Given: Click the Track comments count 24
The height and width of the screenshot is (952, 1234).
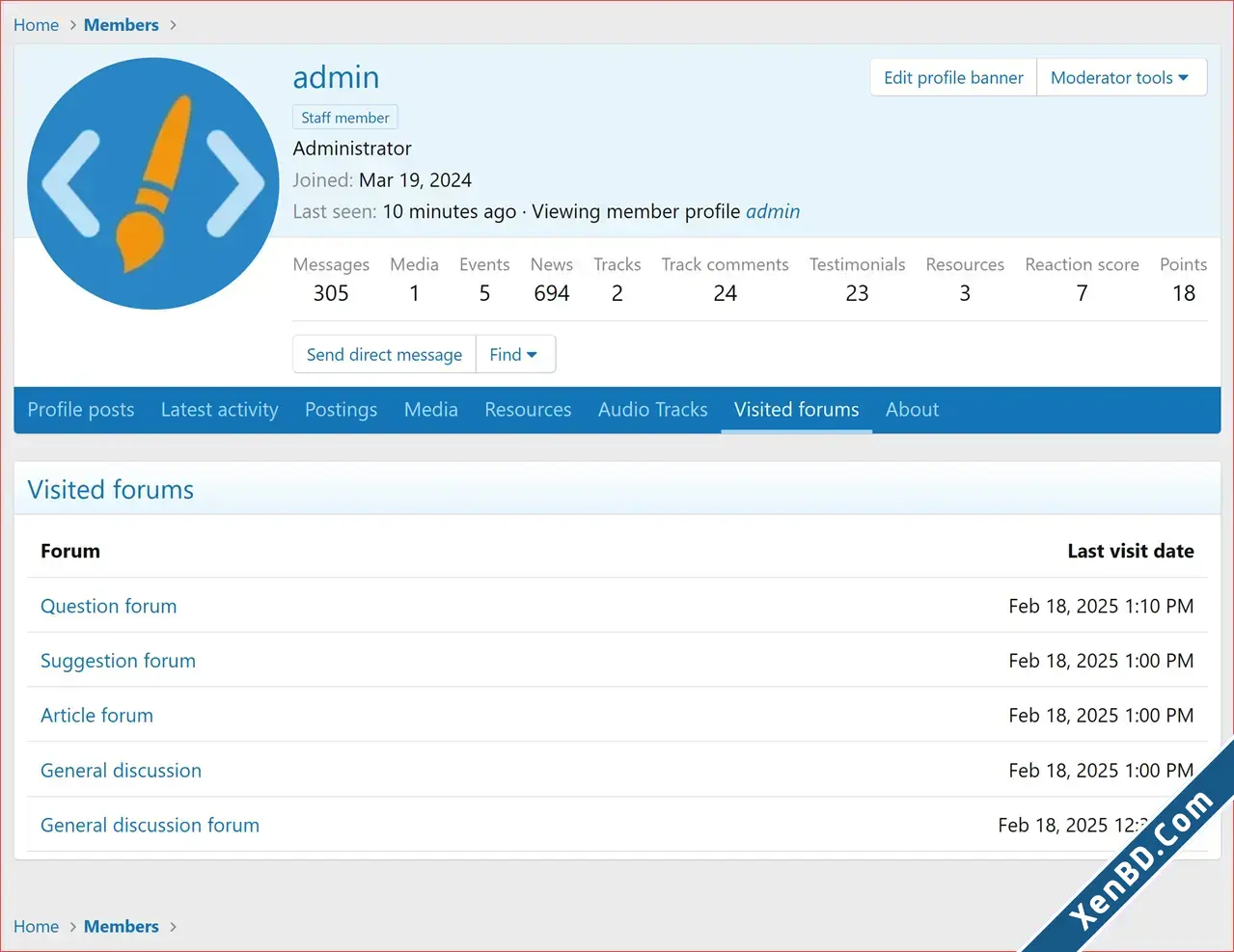Looking at the screenshot, I should (726, 293).
